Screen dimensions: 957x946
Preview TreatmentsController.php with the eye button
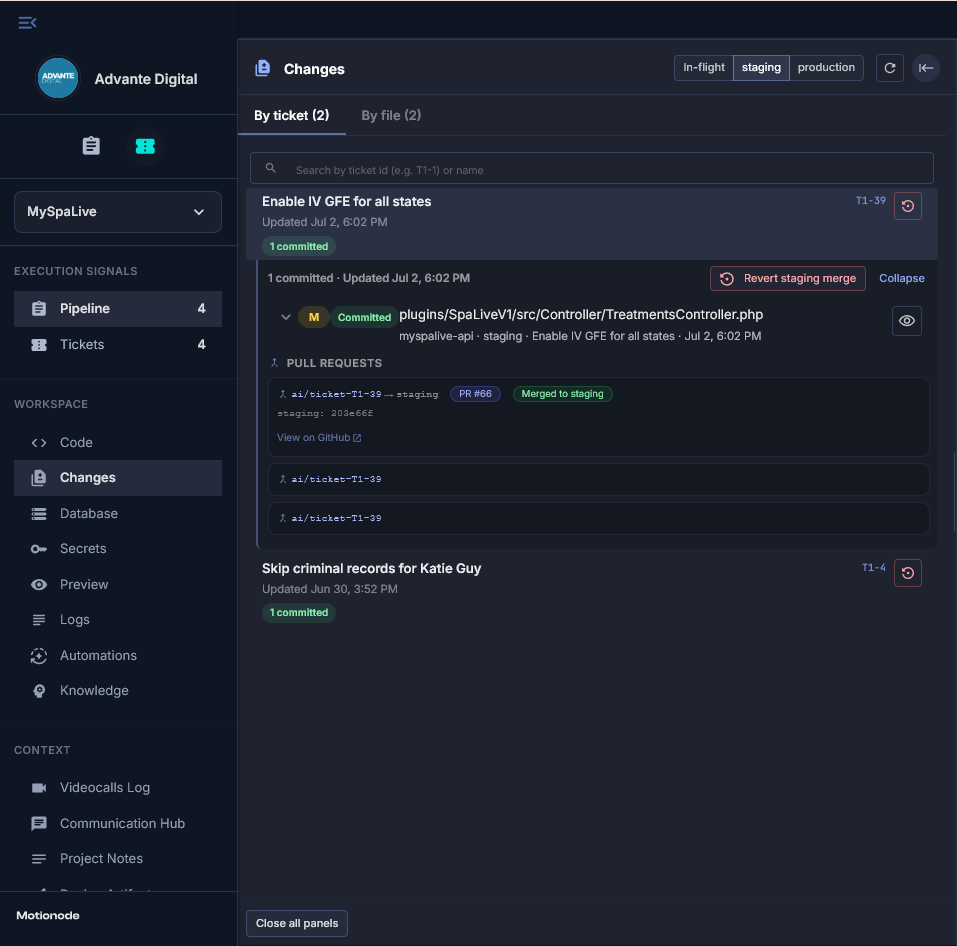pyautogui.click(x=907, y=321)
